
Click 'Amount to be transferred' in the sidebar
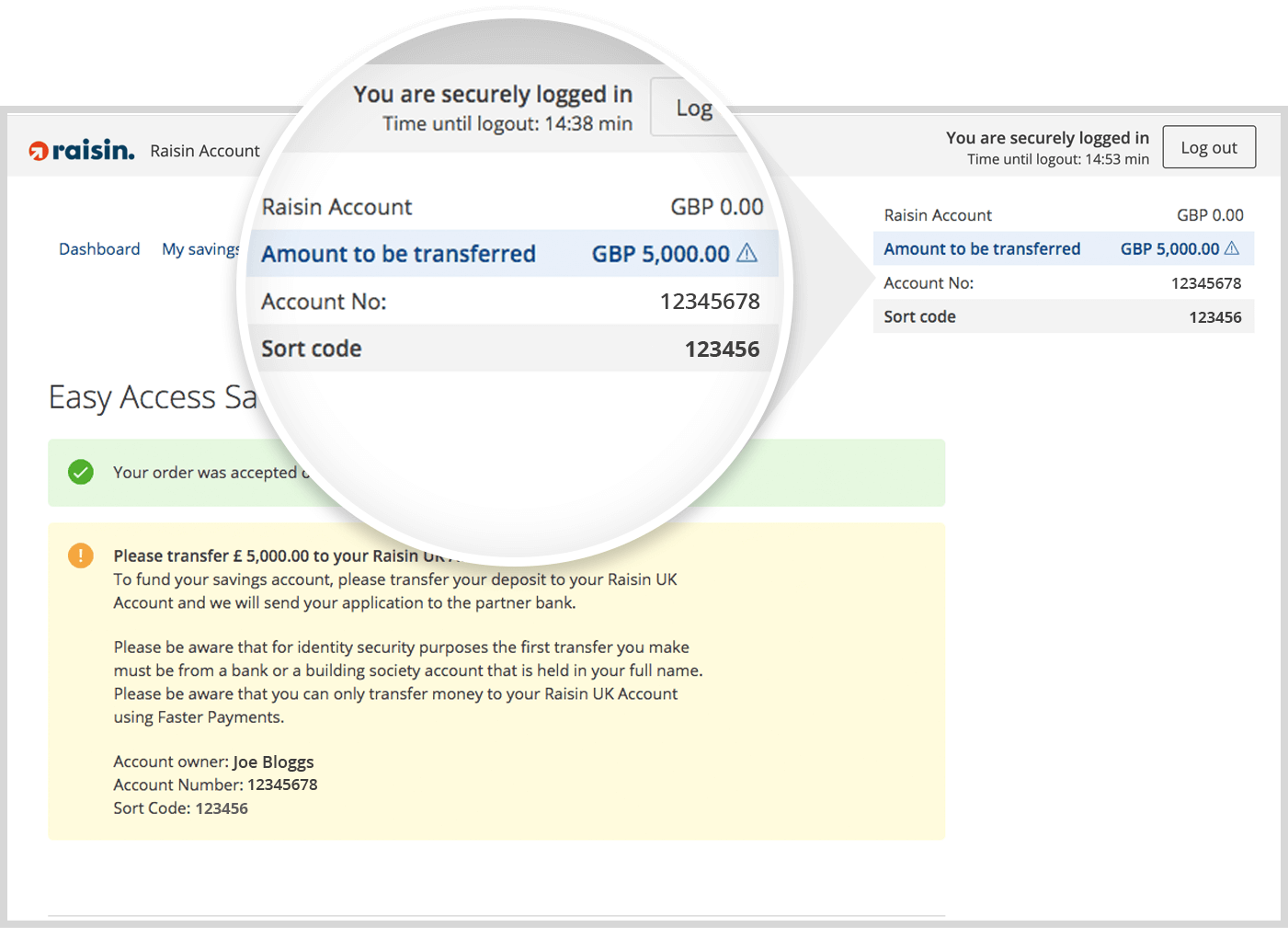(x=982, y=249)
